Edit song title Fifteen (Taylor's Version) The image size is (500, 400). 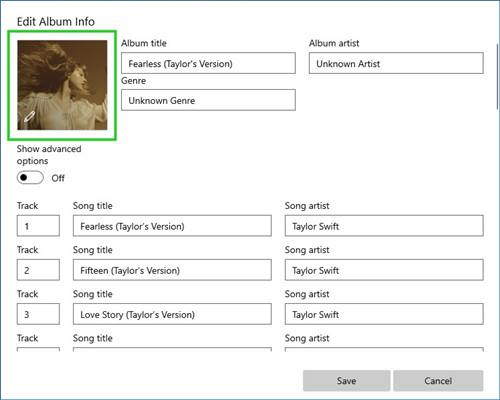click(x=172, y=270)
